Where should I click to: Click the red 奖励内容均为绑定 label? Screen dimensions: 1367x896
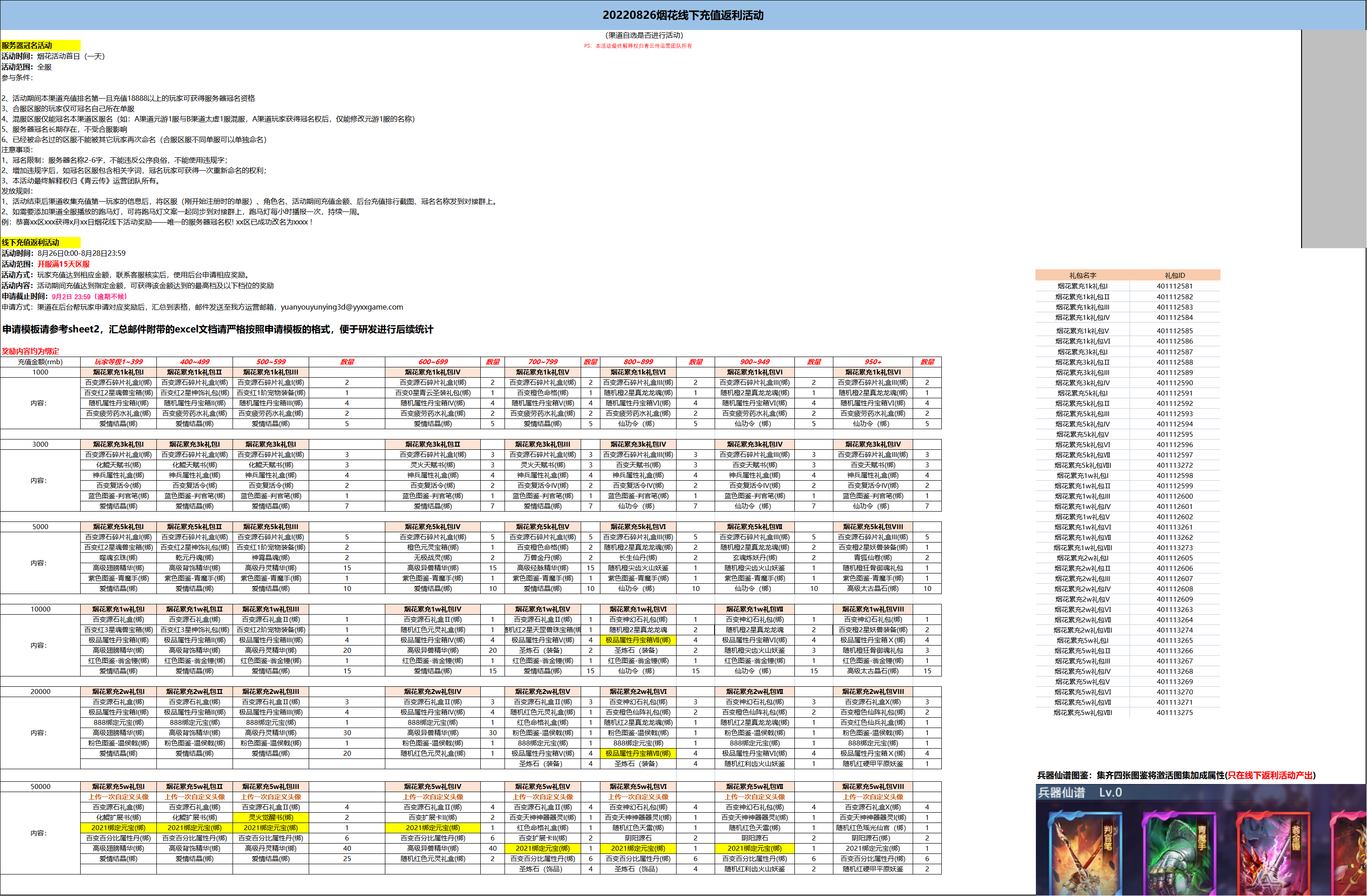point(30,352)
